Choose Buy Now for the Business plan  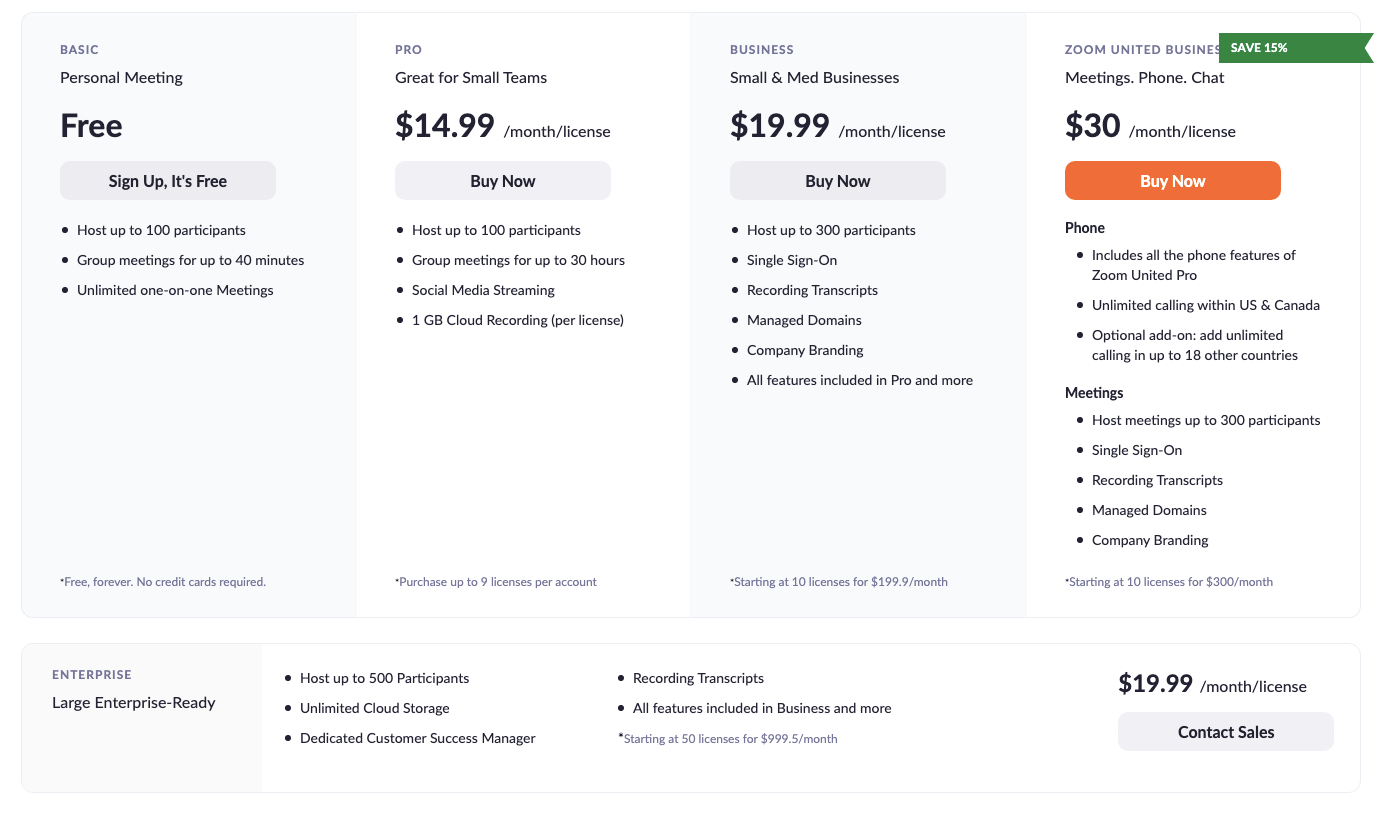[x=838, y=181]
